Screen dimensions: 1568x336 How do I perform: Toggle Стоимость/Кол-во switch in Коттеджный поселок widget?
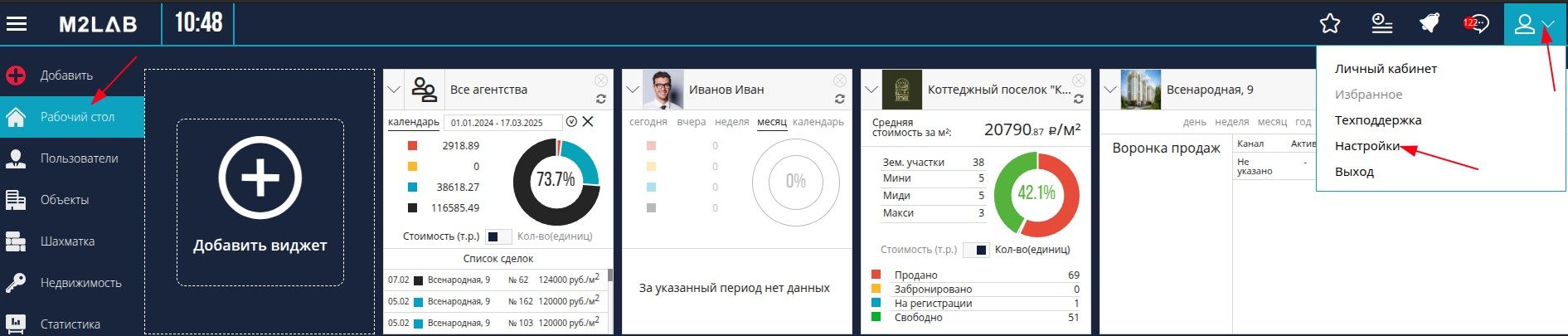(976, 250)
